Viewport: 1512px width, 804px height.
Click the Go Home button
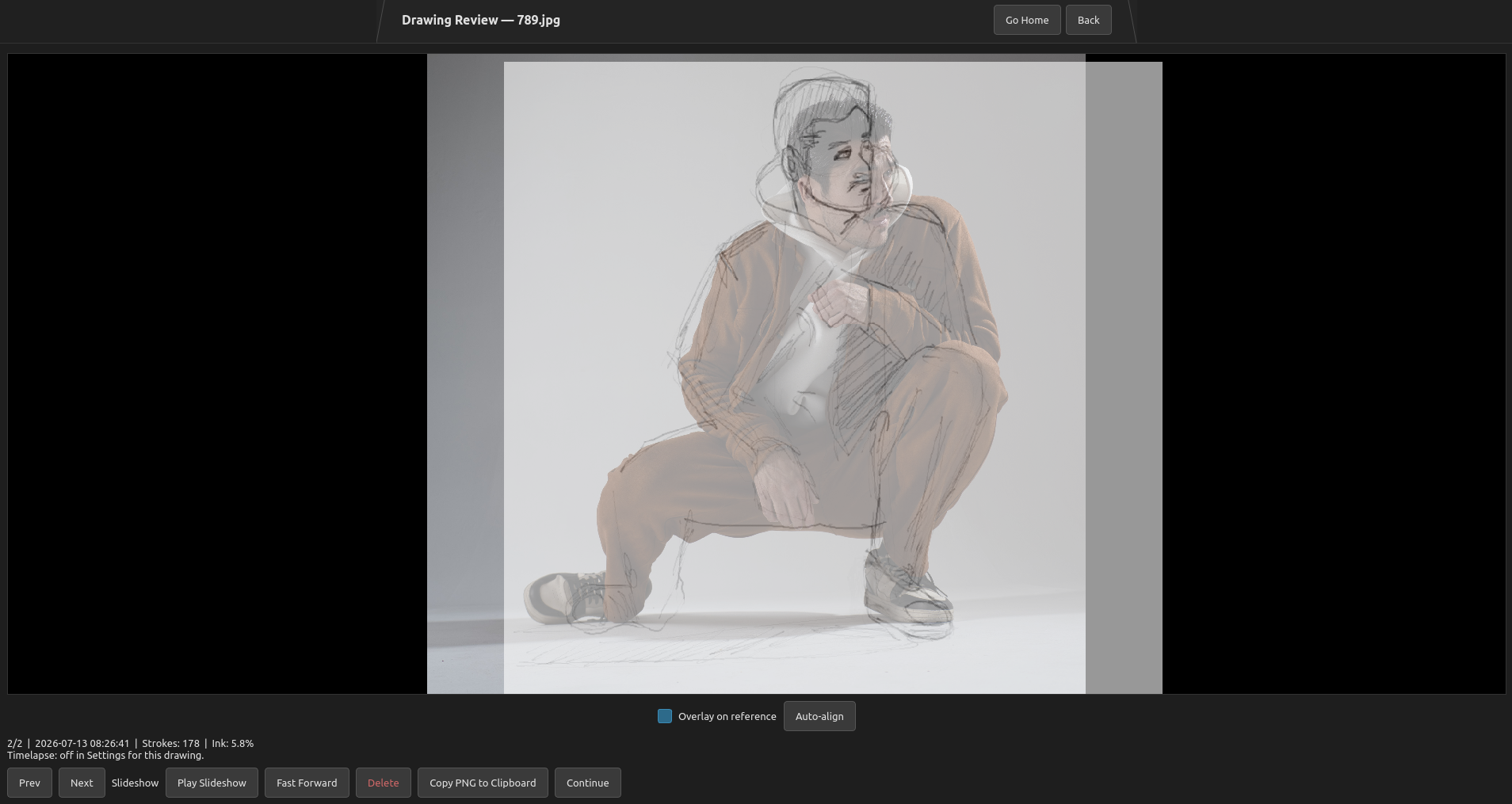[1027, 20]
